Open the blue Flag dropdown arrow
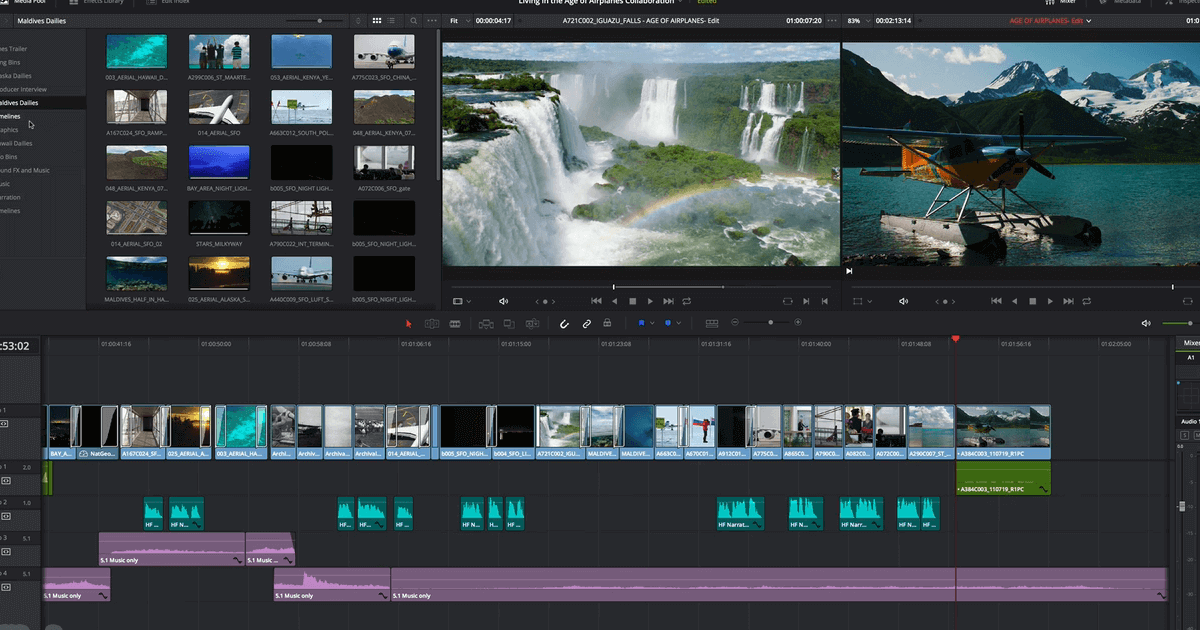The image size is (1200, 630). pyautogui.click(x=653, y=323)
